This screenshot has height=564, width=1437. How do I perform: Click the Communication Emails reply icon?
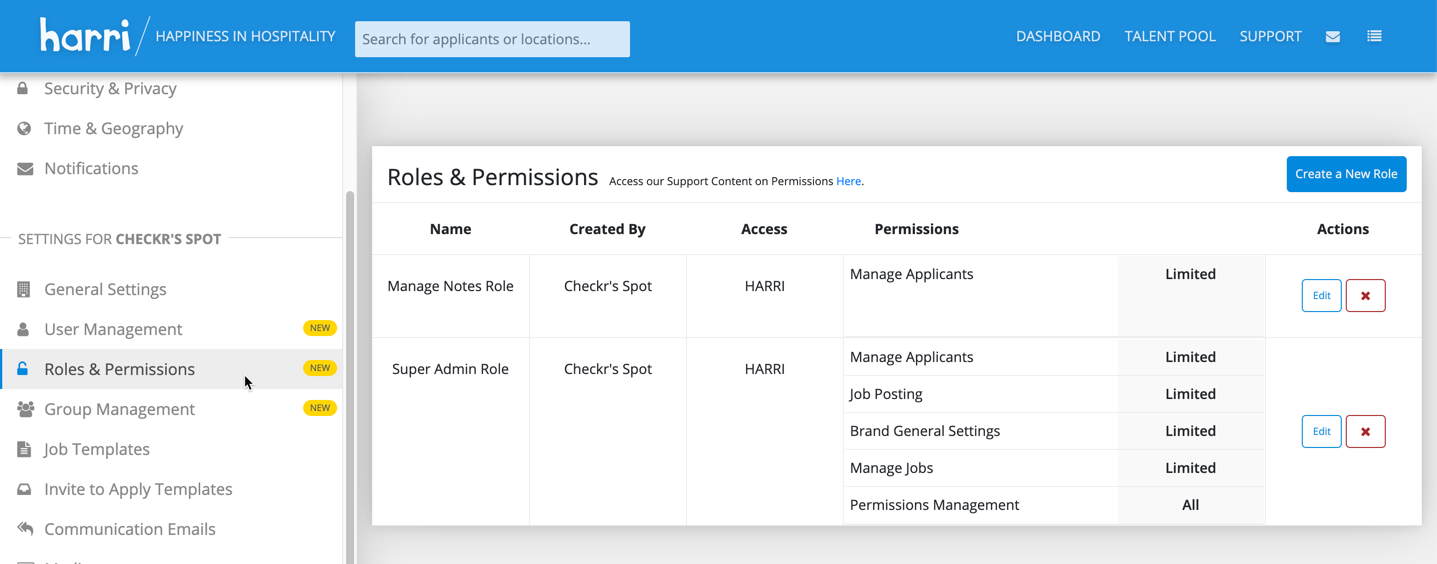click(x=25, y=529)
